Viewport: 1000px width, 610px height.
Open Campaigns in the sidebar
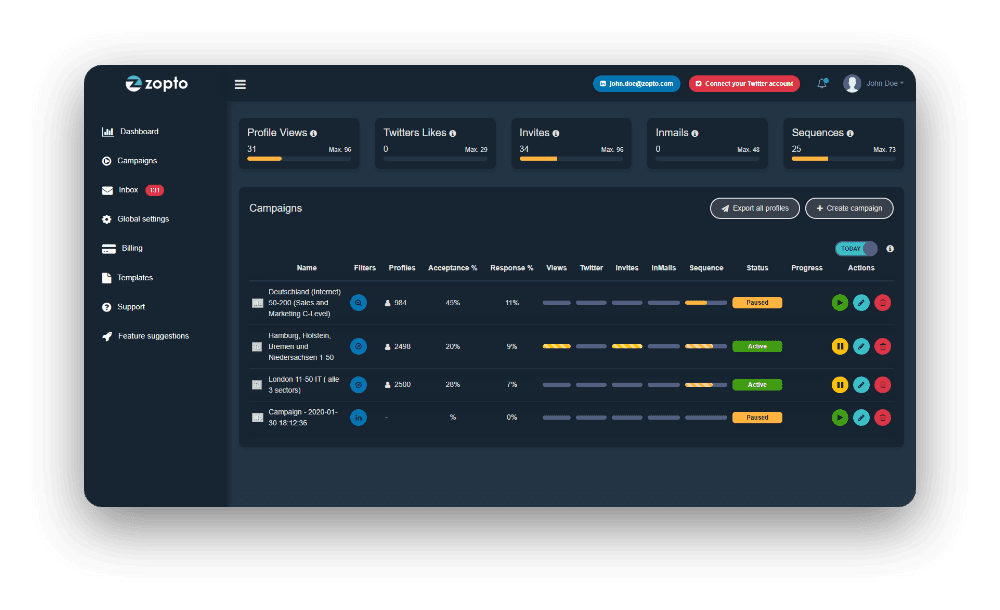(x=129, y=161)
